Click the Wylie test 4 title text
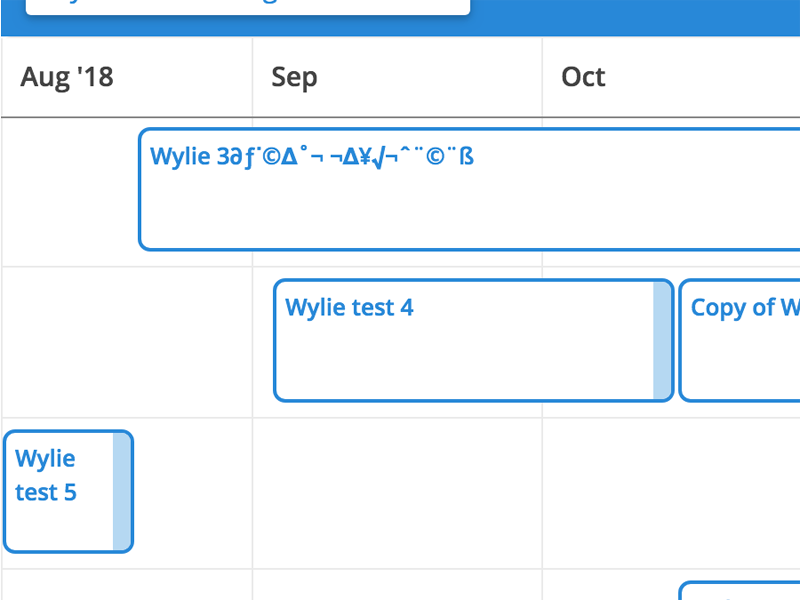Viewport: 800px width, 600px height. click(x=349, y=307)
